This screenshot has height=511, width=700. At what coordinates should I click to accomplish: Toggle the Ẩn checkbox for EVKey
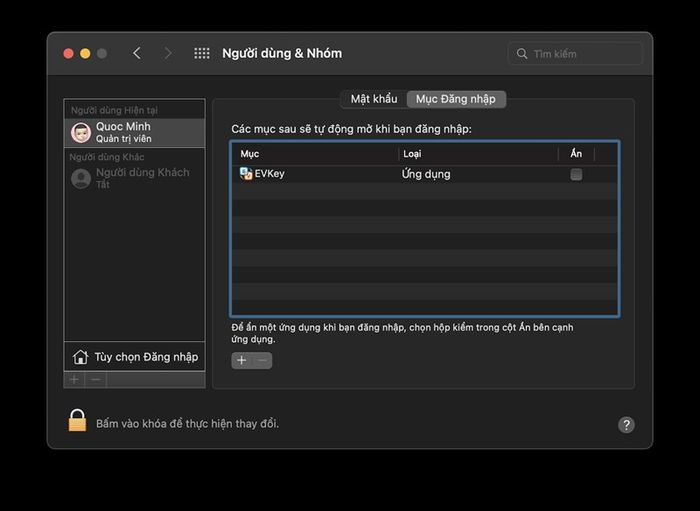(576, 174)
